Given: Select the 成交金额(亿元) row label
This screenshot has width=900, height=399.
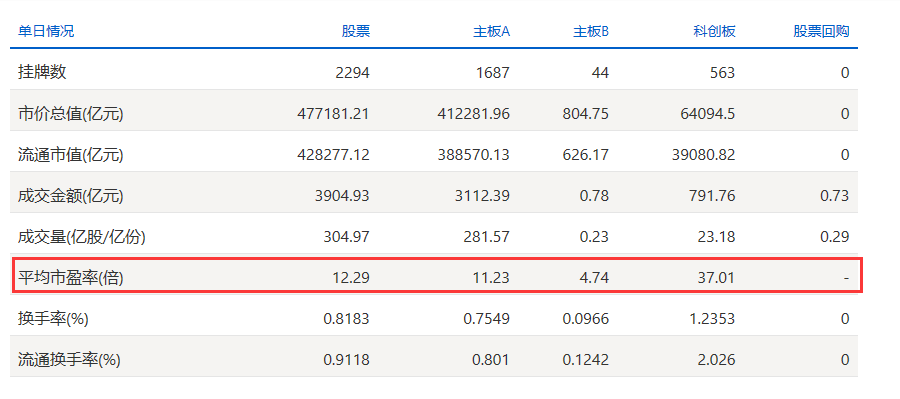Looking at the screenshot, I should click(x=71, y=196).
